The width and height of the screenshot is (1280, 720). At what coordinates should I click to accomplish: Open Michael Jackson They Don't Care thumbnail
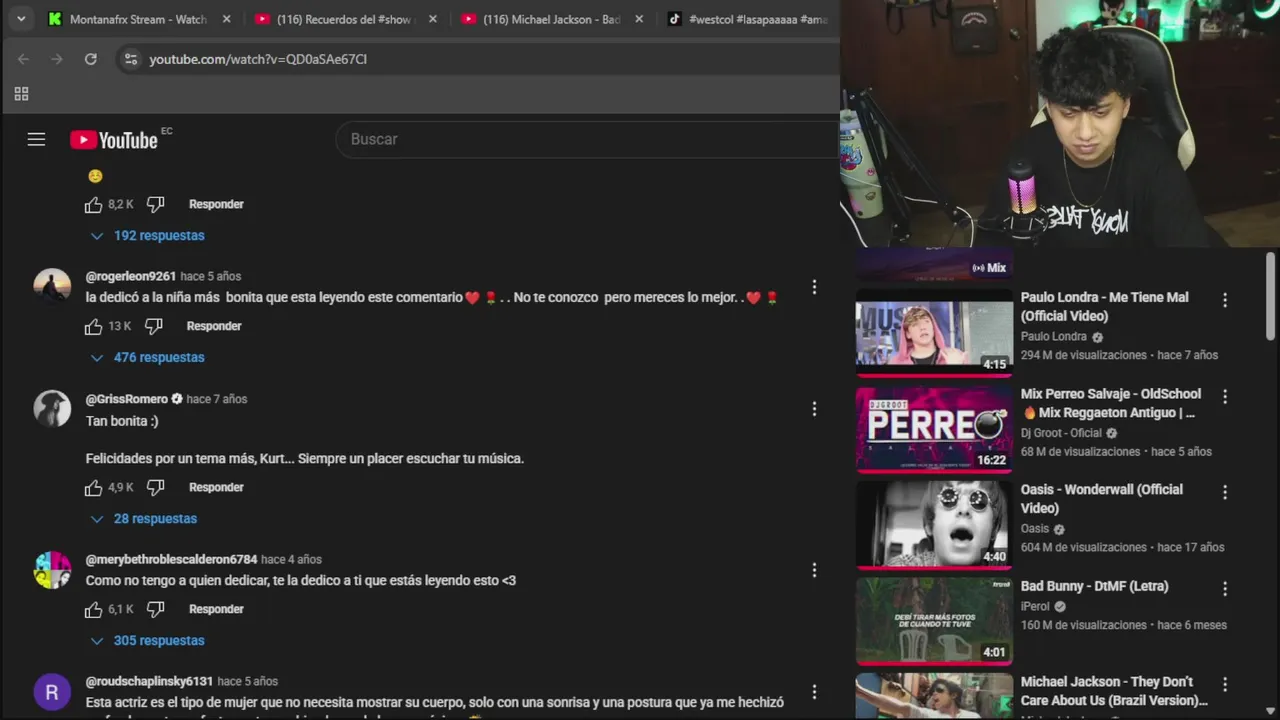coord(934,697)
